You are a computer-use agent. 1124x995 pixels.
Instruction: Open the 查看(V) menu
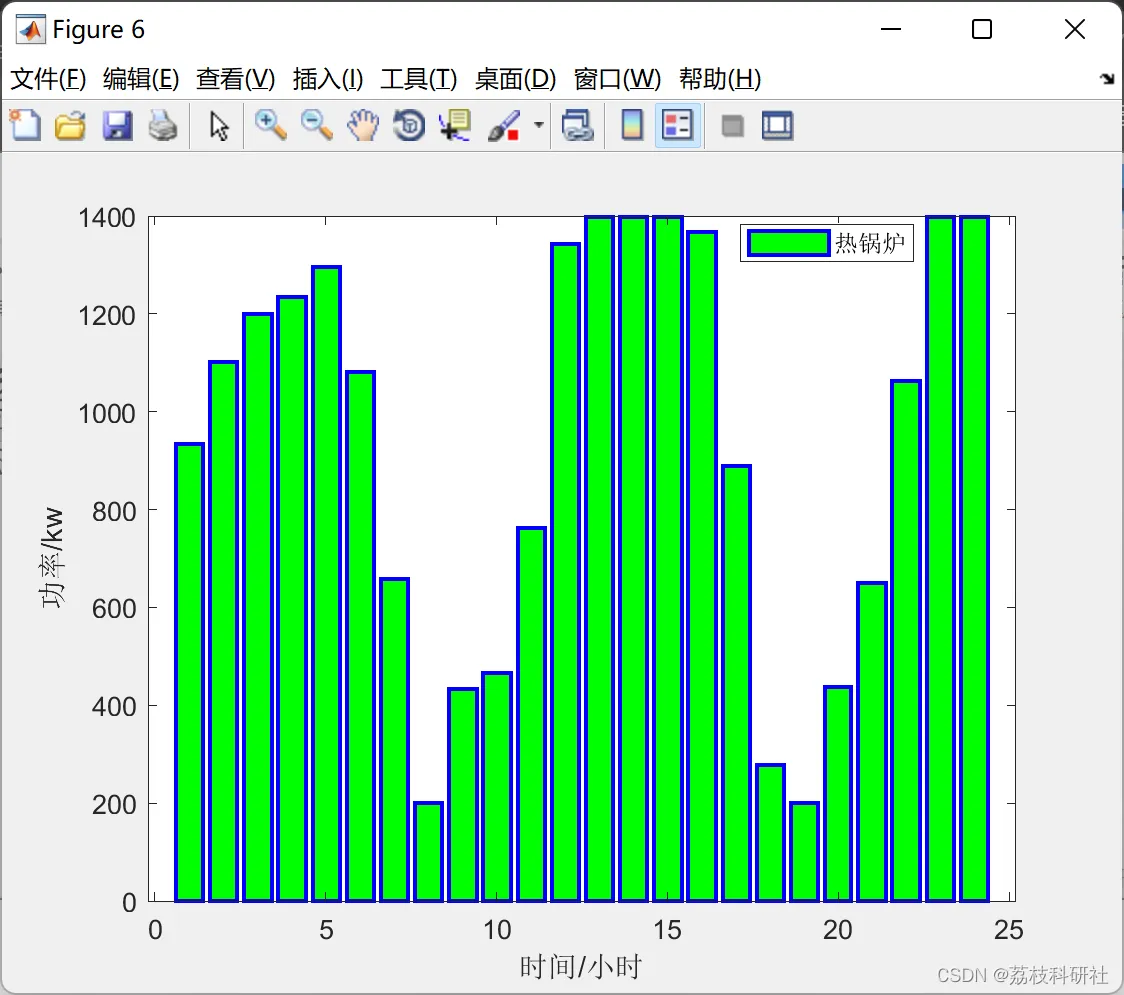tap(235, 79)
